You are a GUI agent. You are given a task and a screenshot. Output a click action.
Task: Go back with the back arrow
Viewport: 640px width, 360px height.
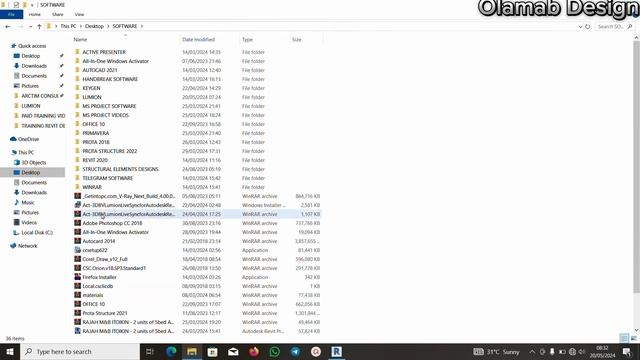[x=8, y=26]
